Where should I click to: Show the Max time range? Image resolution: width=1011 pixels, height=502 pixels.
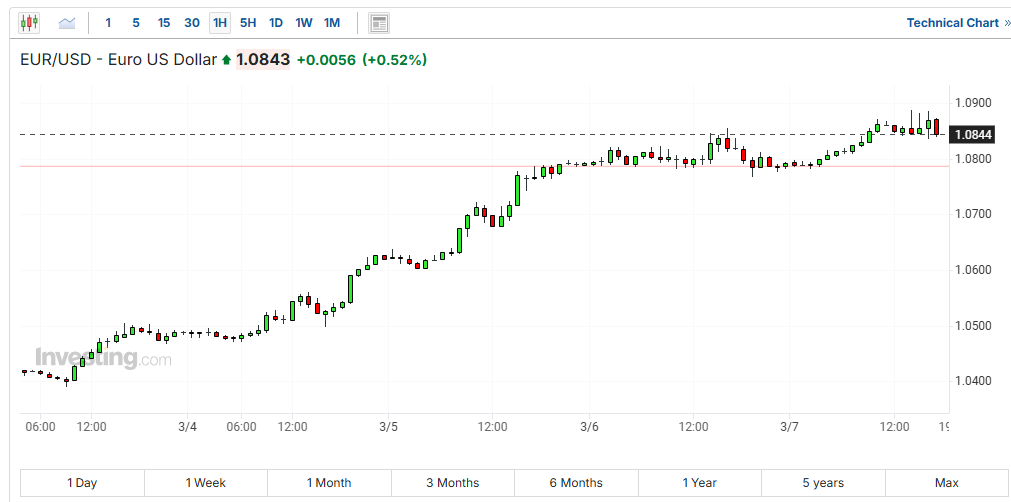(946, 483)
